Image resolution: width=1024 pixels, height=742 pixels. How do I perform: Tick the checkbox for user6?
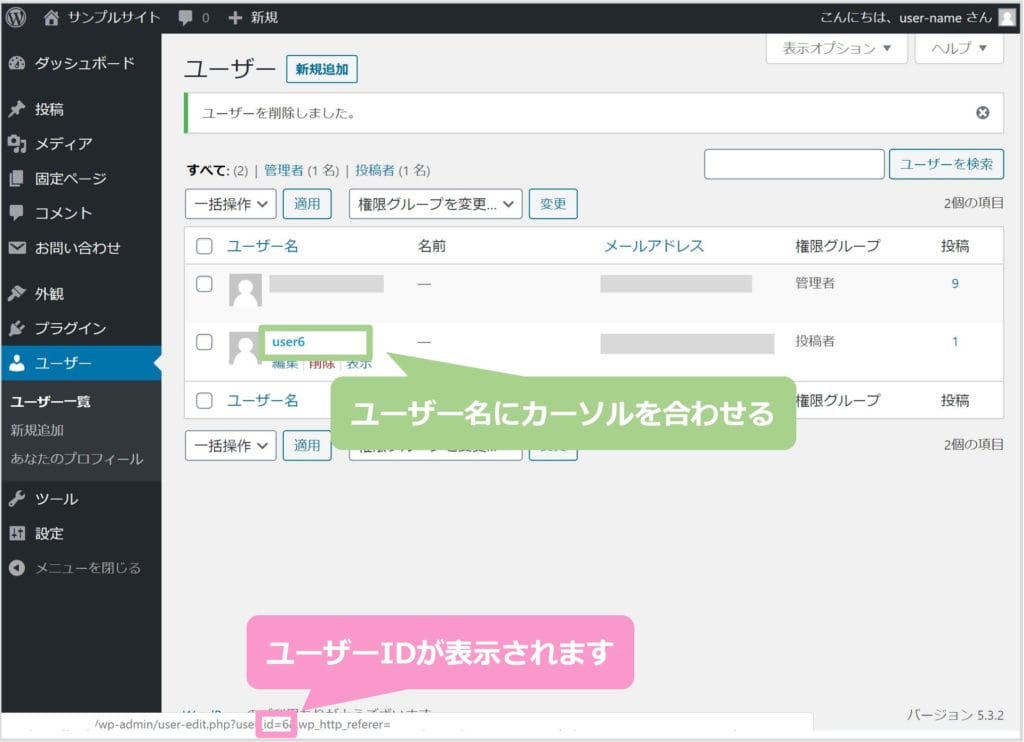coord(204,342)
